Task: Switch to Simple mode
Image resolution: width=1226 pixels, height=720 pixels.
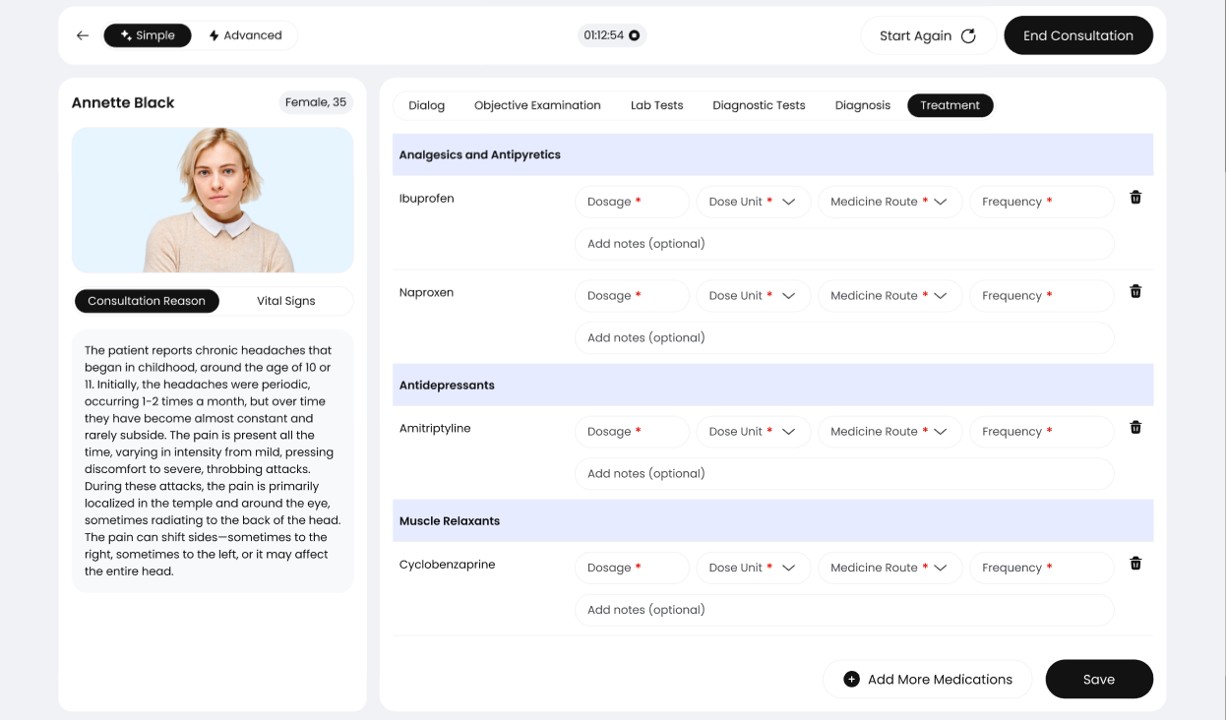Action: [x=147, y=36]
